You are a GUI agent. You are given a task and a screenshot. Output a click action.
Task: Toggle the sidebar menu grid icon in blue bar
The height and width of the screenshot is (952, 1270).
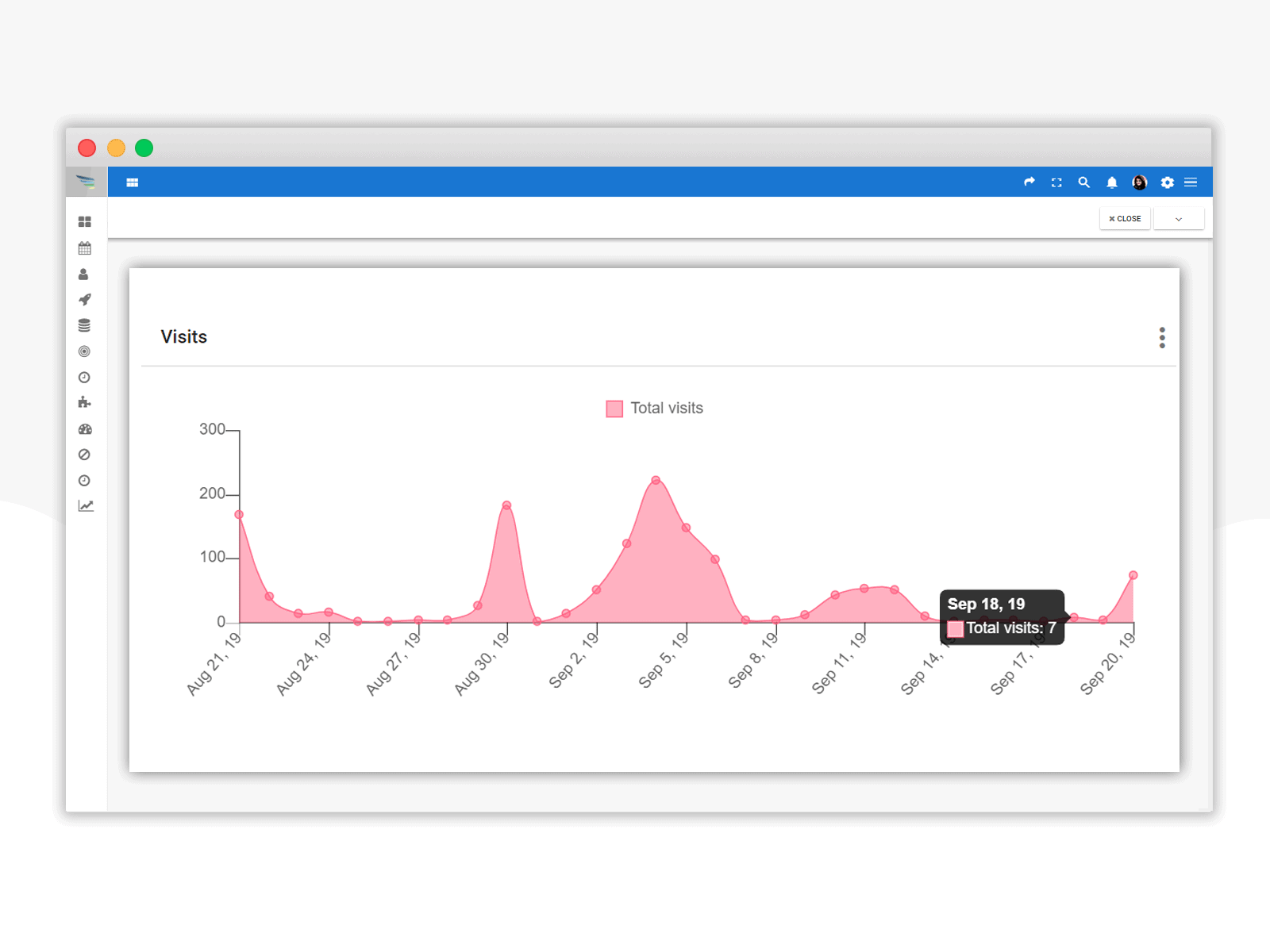[x=133, y=182]
